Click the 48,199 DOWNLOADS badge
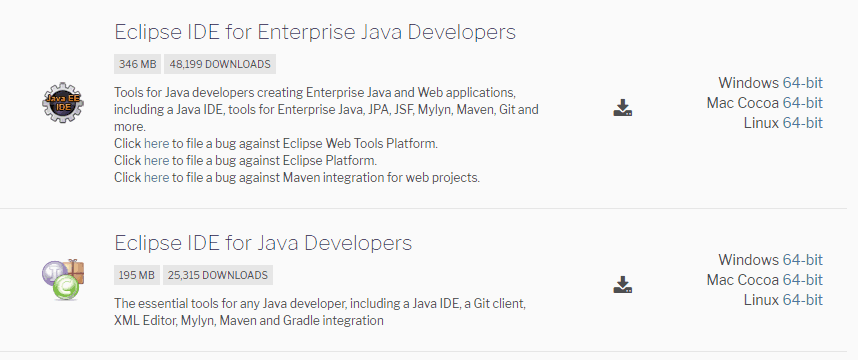 click(x=220, y=64)
